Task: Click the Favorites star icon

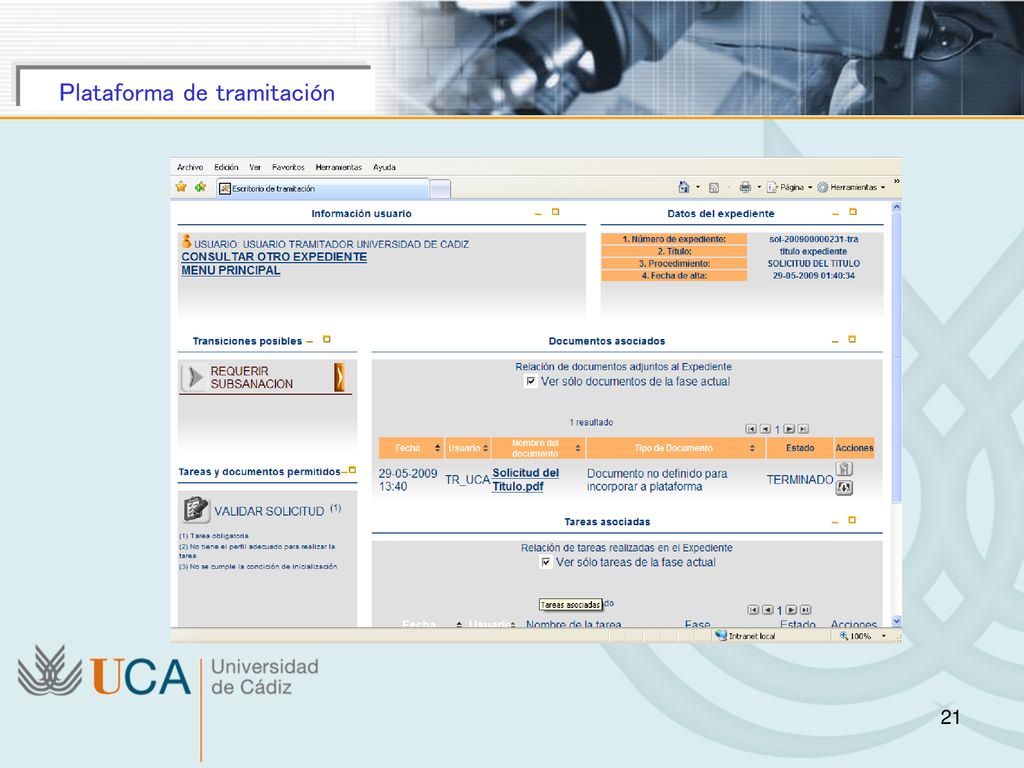Action: [x=182, y=187]
